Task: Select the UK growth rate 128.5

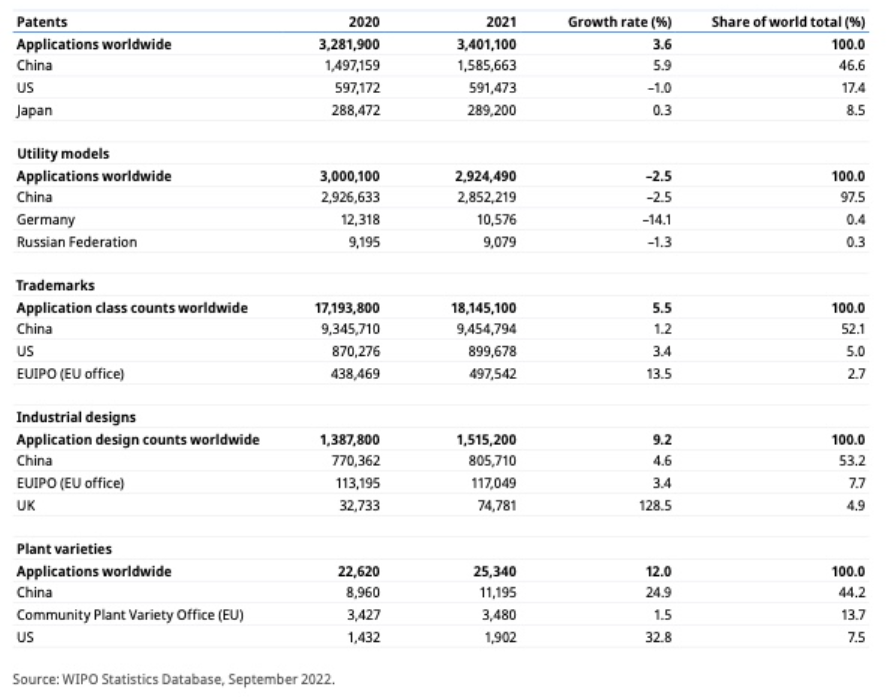Action: point(655,506)
